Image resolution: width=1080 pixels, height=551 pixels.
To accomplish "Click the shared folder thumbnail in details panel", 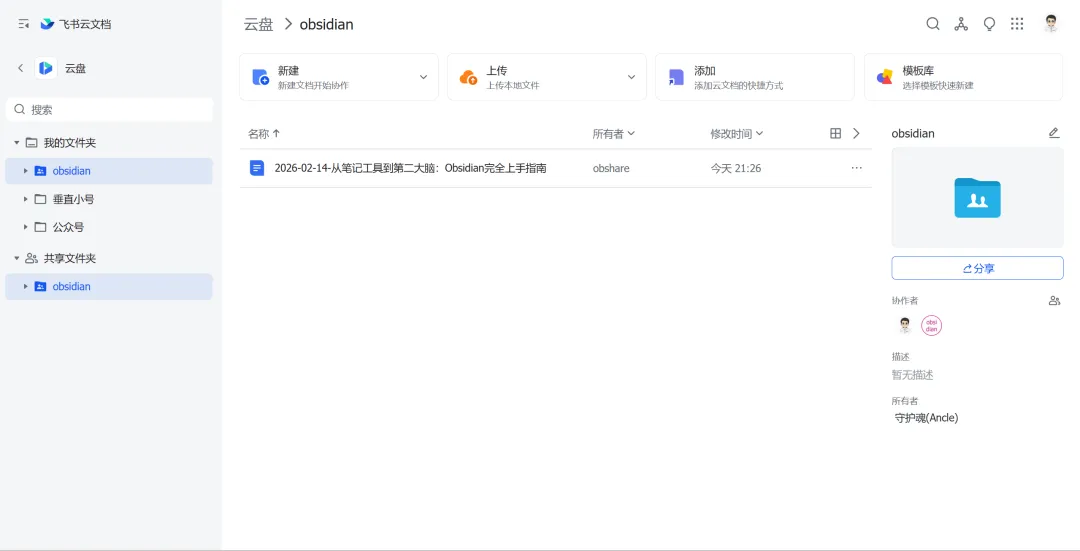I will pyautogui.click(x=977, y=198).
